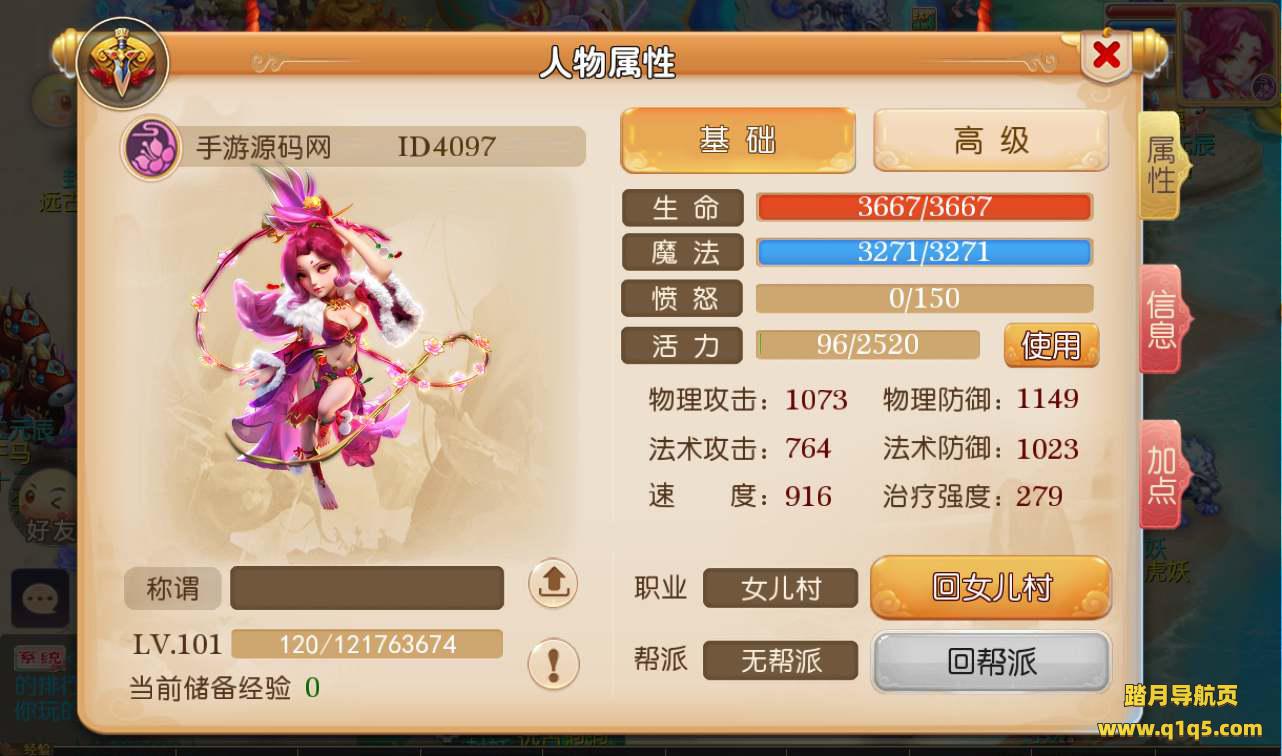Tap the purple lotus faction icon
Screen dimensions: 1282x756
coord(150,147)
